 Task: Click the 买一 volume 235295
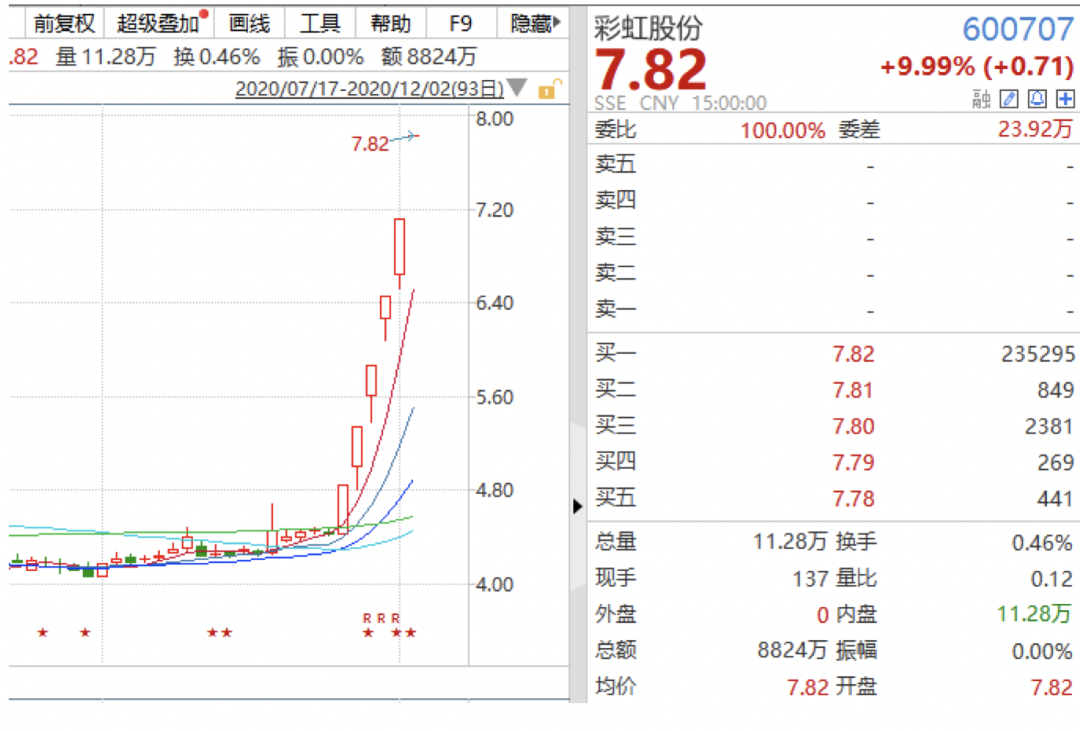tap(1038, 354)
